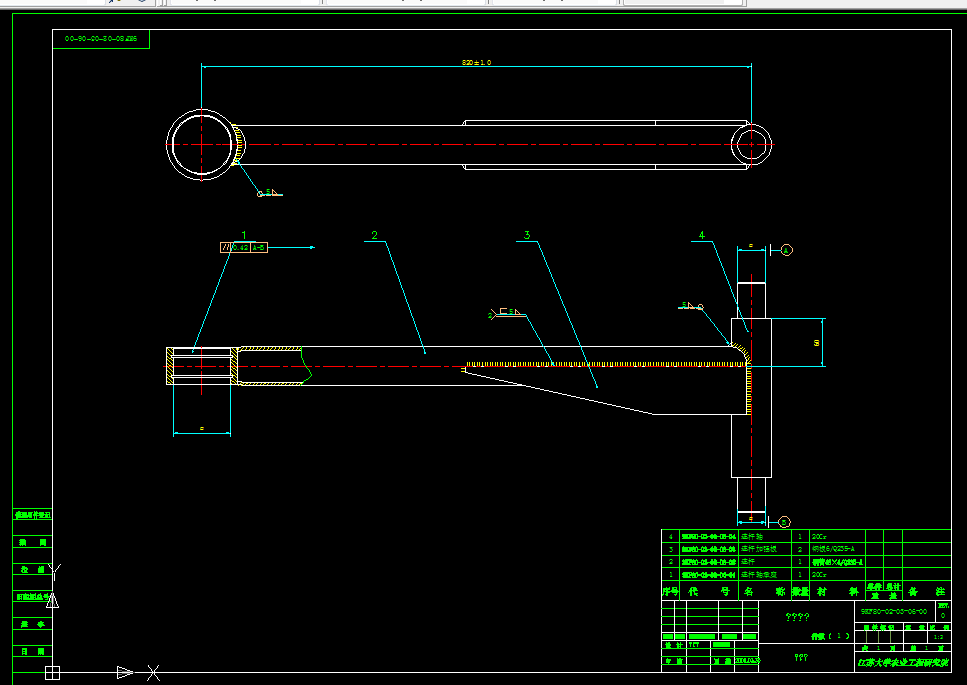Select weld symbol below top-view bearing circle

(270, 194)
